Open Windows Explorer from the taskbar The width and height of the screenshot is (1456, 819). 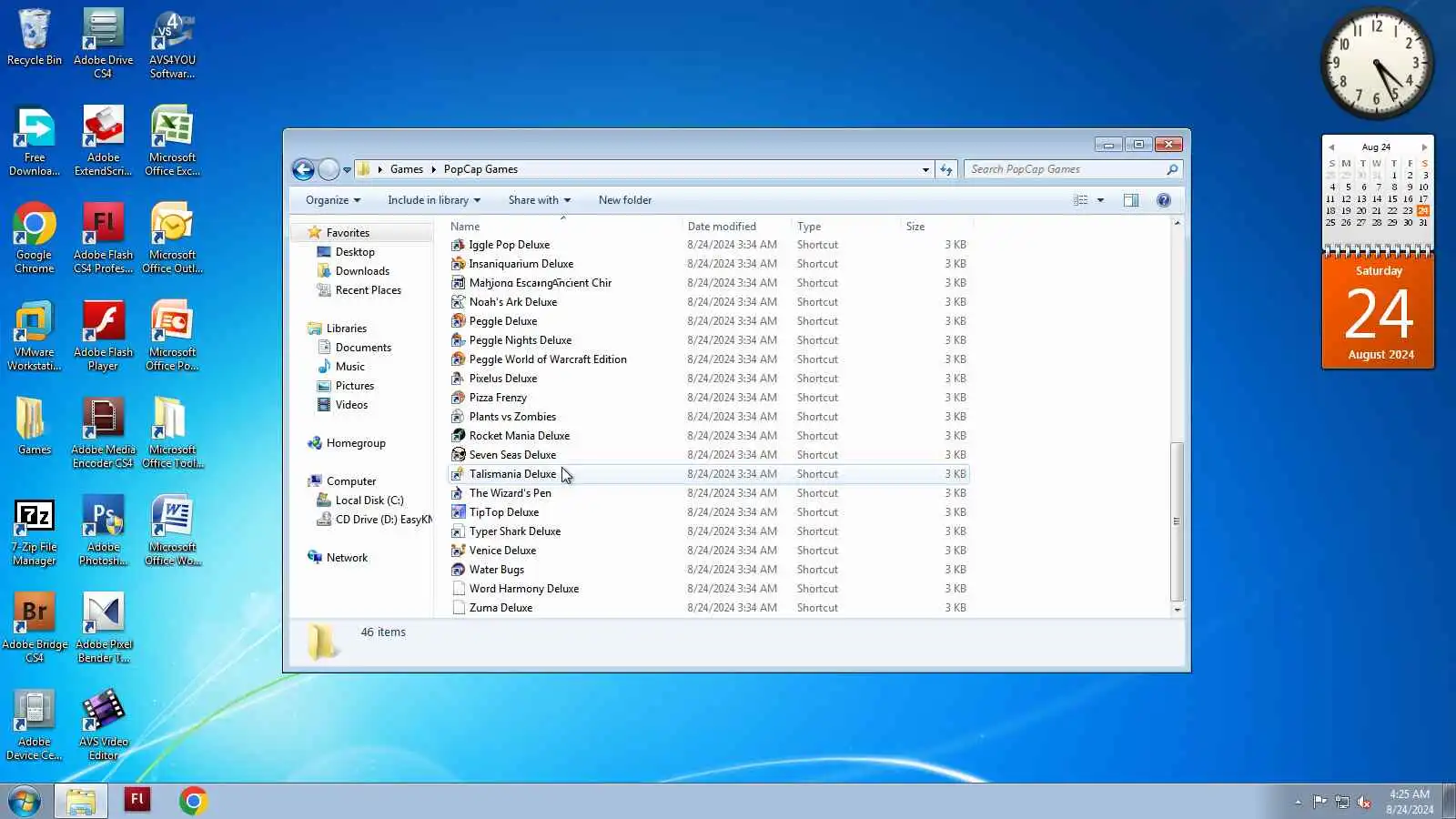coord(81,801)
